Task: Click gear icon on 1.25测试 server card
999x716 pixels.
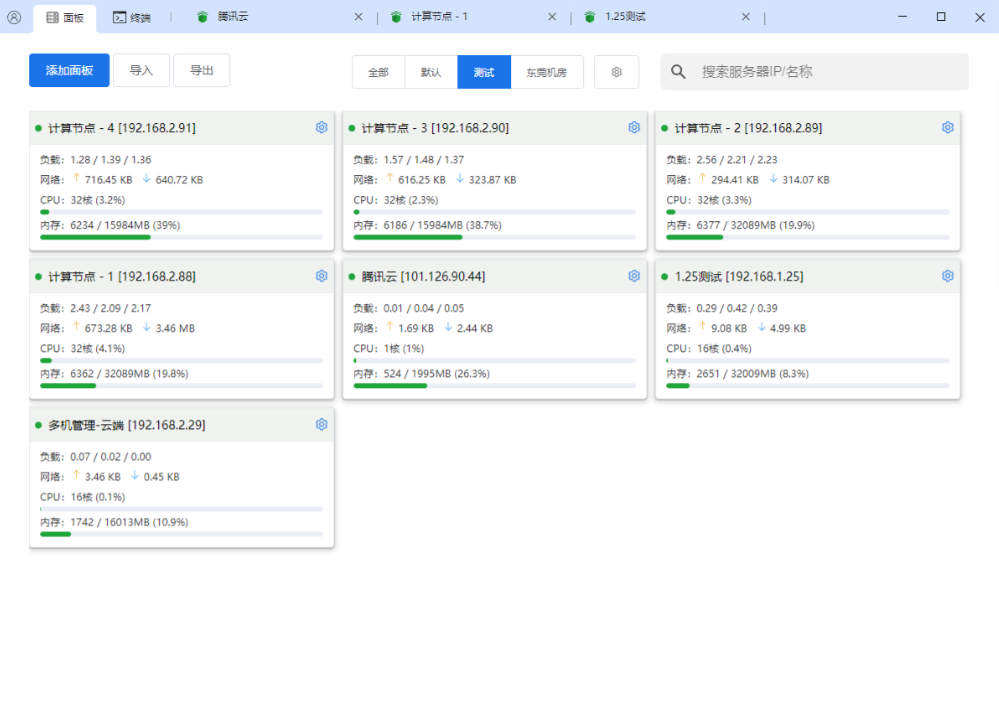Action: [x=948, y=276]
